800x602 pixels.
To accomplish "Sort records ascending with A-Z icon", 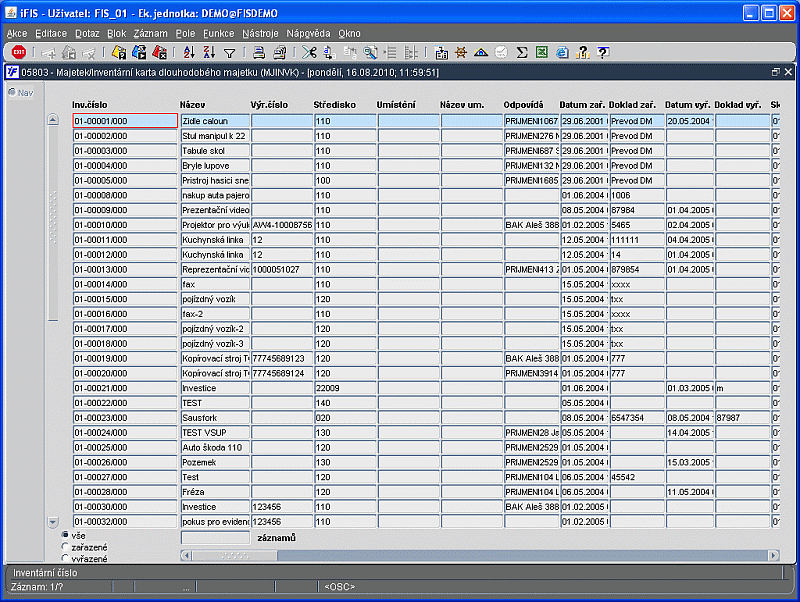I will (189, 53).
